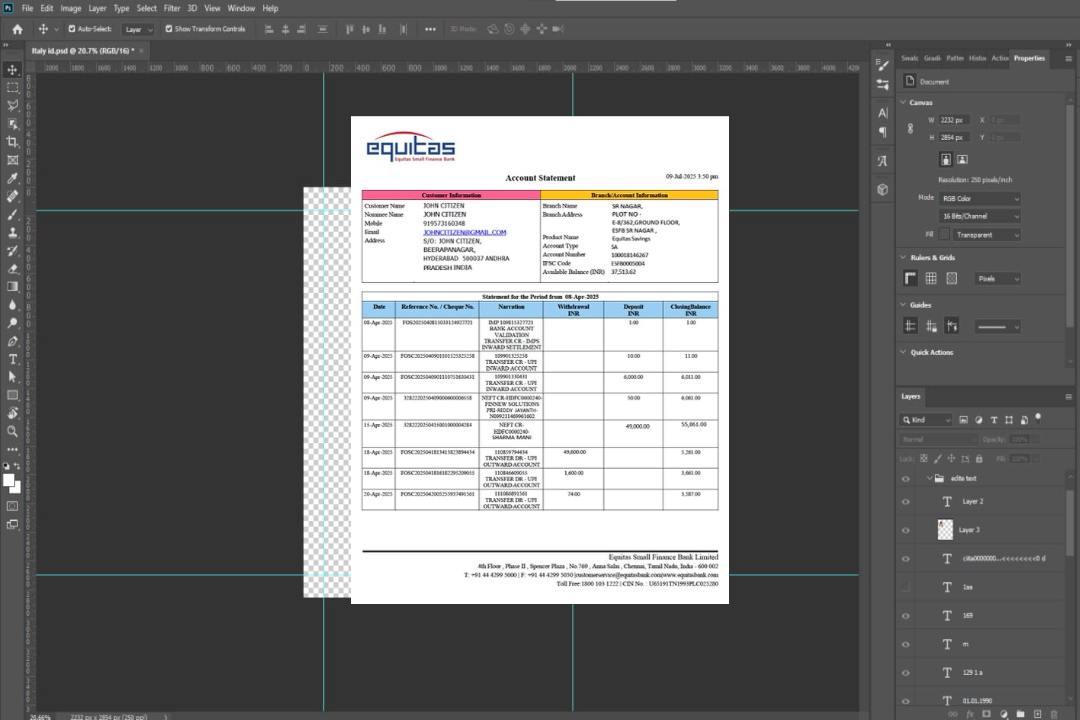The width and height of the screenshot is (1080, 720).
Task: Select the Eyedropper tool
Action: pyautogui.click(x=12, y=178)
